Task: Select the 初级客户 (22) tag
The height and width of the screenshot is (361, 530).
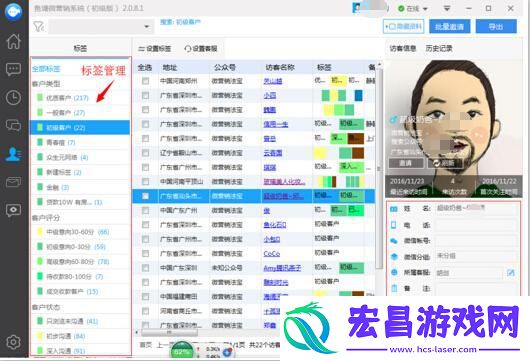Action: tap(80, 128)
